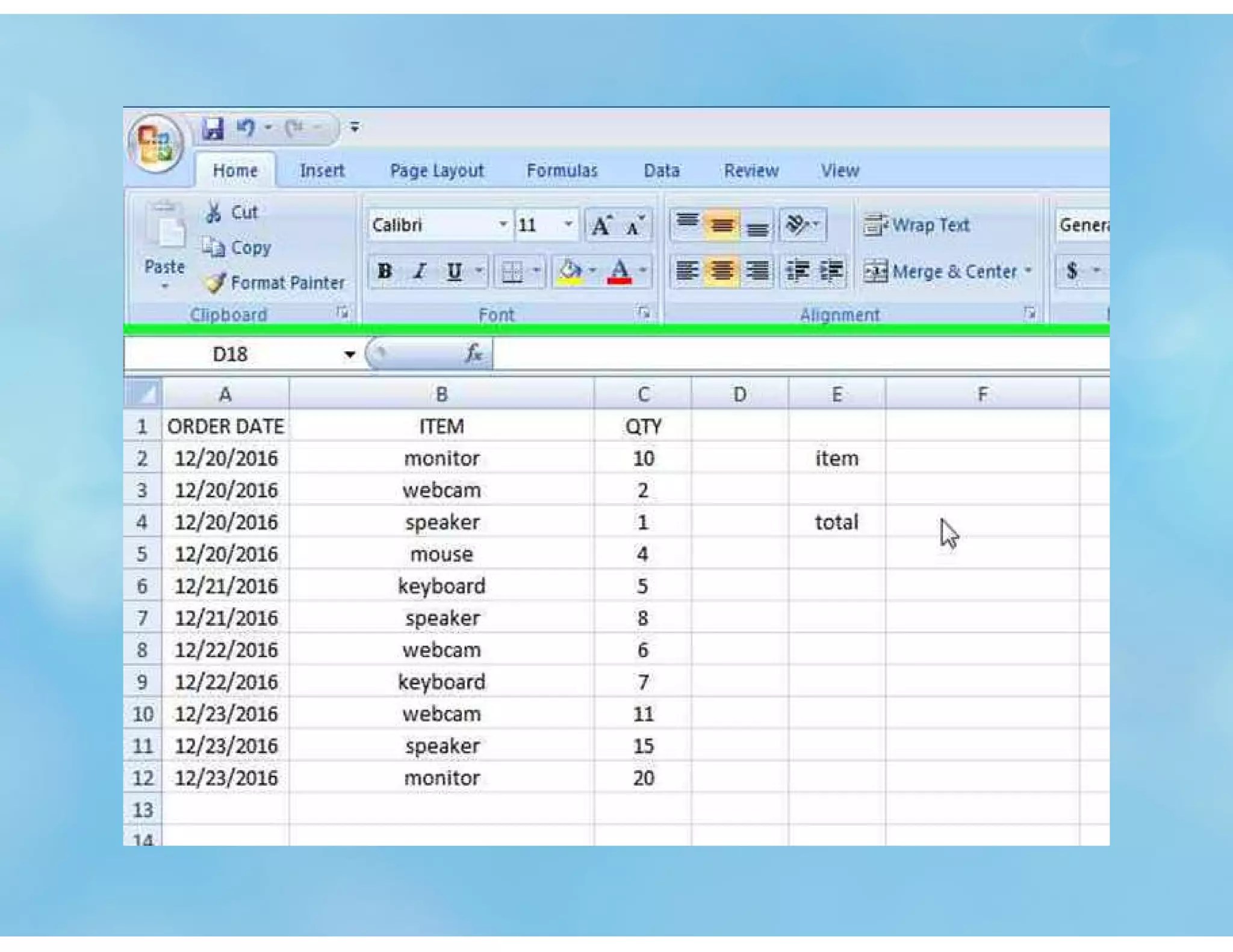Image resolution: width=1233 pixels, height=952 pixels.
Task: Switch to the Formulas tab
Action: (x=562, y=171)
